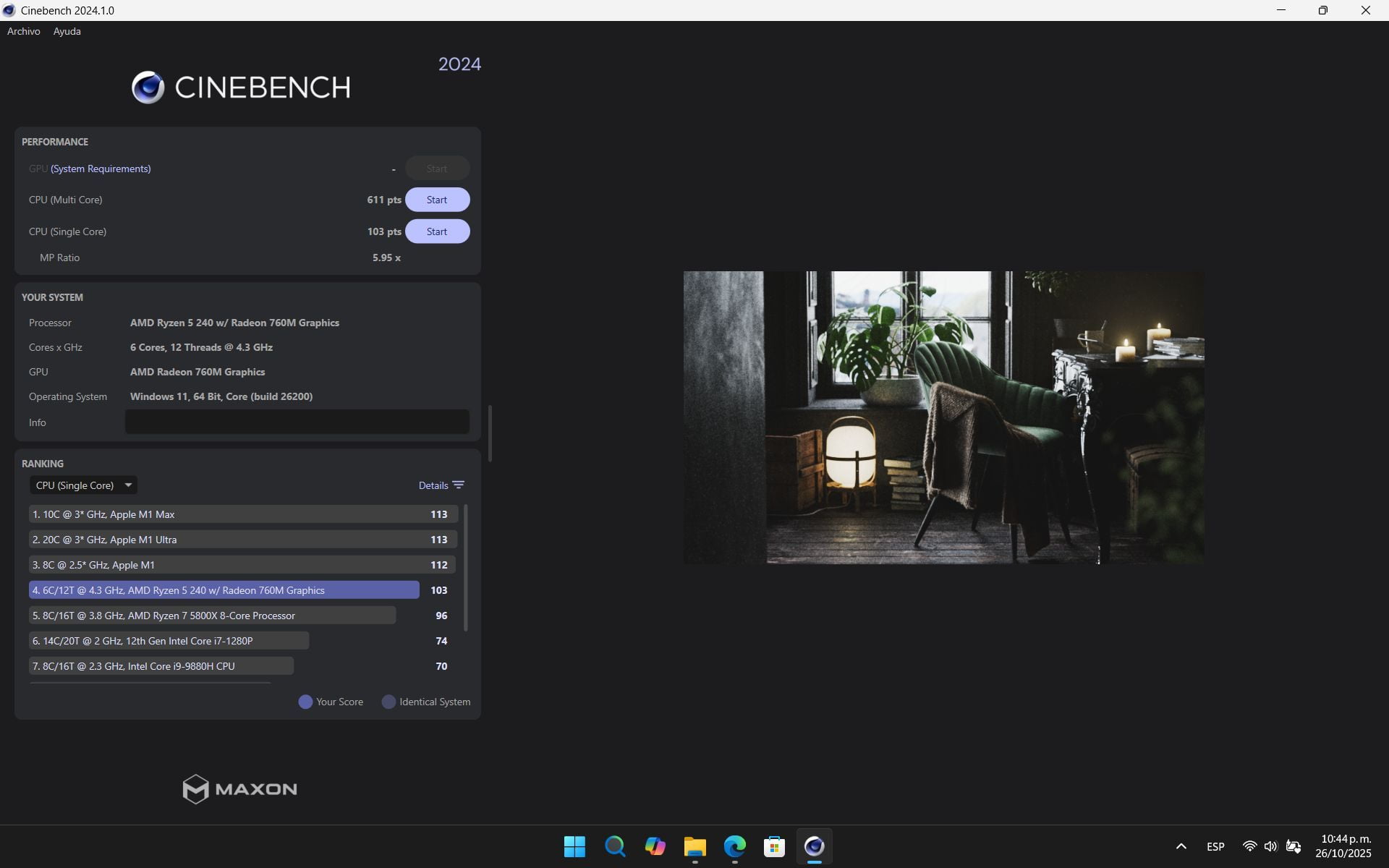Open File Explorer from taskbar
The image size is (1389, 868).
[x=695, y=846]
